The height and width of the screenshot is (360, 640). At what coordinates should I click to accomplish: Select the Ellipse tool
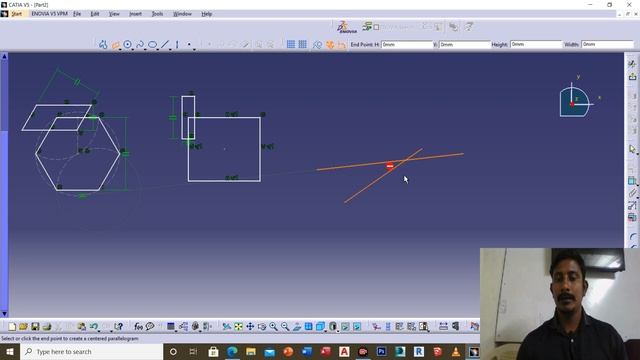[x=152, y=44]
